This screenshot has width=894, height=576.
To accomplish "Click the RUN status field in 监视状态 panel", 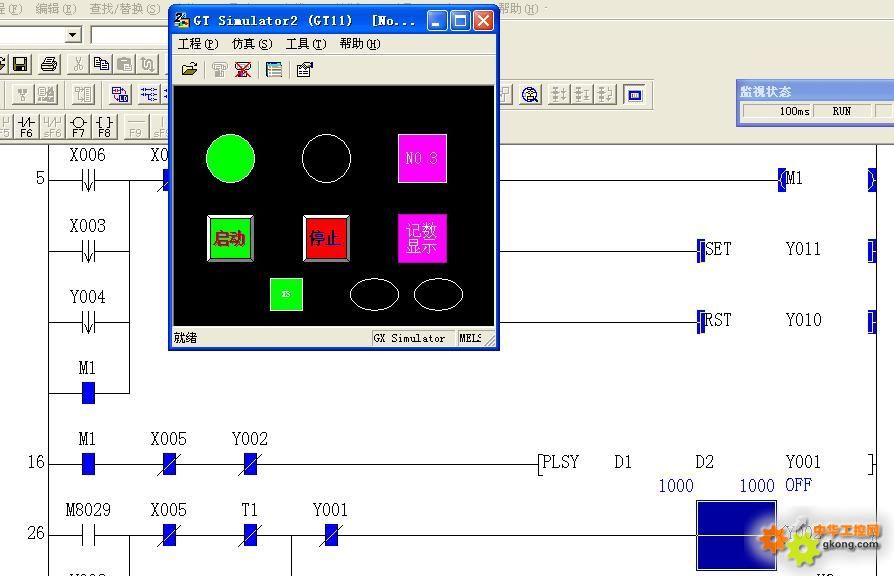I will [x=842, y=111].
